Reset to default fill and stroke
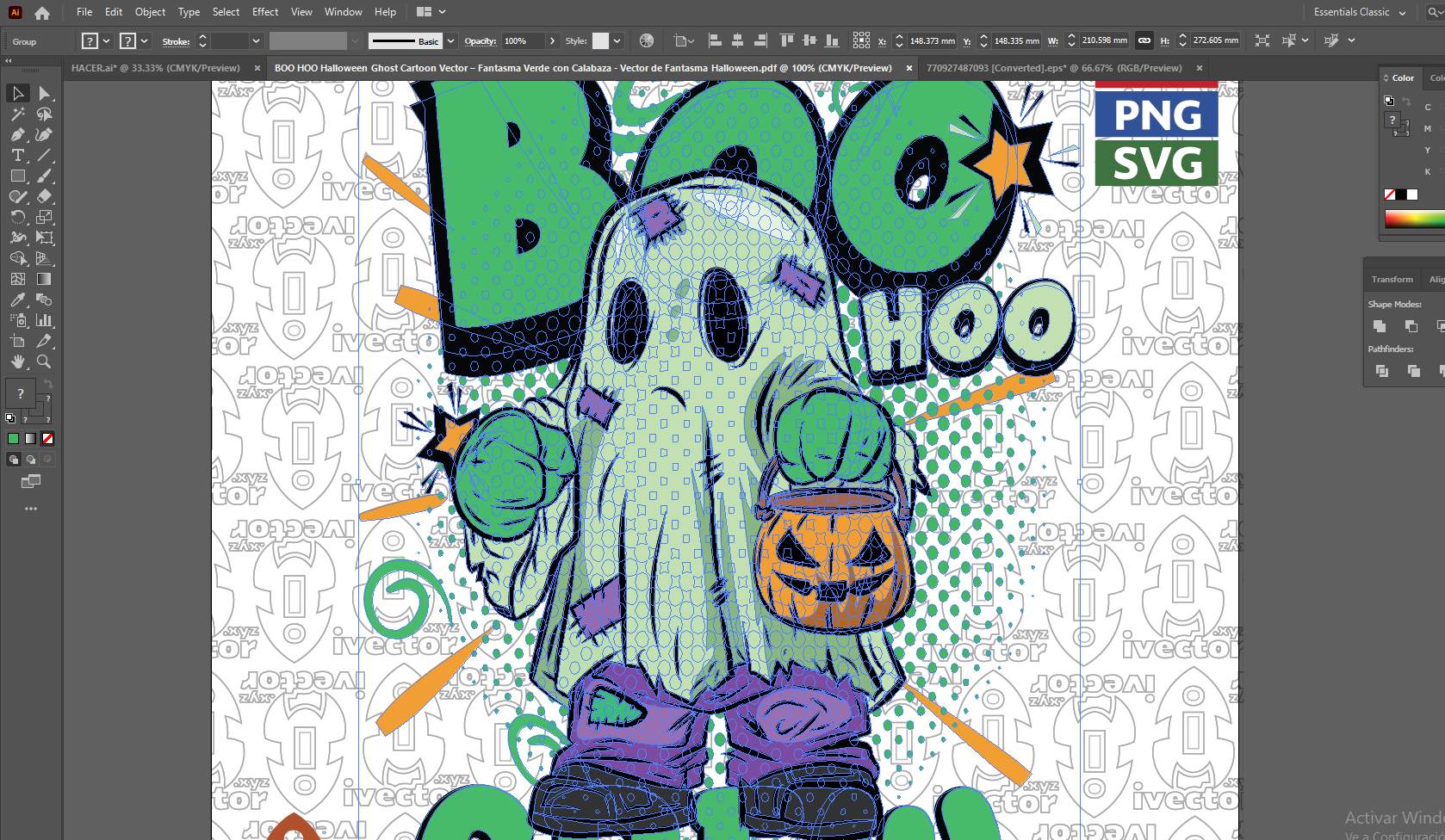The height and width of the screenshot is (840, 1445). pos(10,418)
